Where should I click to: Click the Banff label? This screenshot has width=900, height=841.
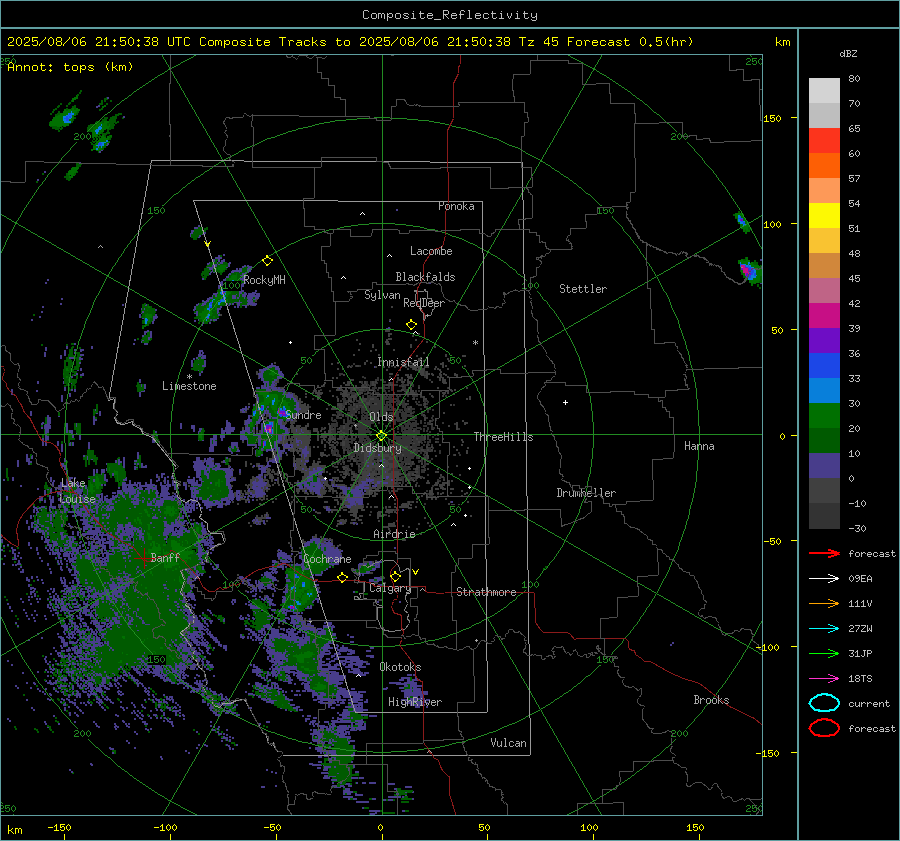[165, 558]
